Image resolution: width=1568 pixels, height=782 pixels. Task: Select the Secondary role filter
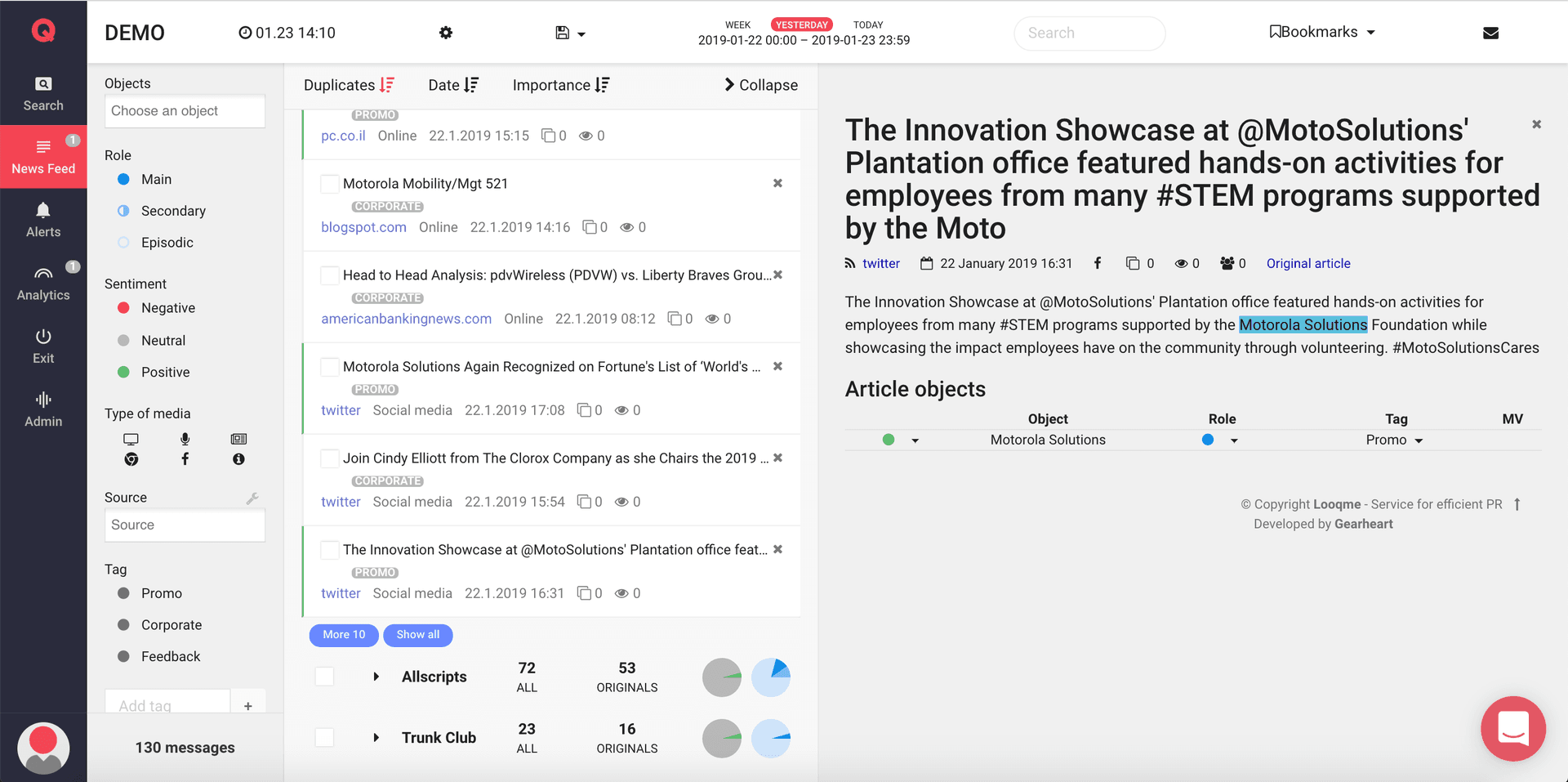tap(161, 211)
